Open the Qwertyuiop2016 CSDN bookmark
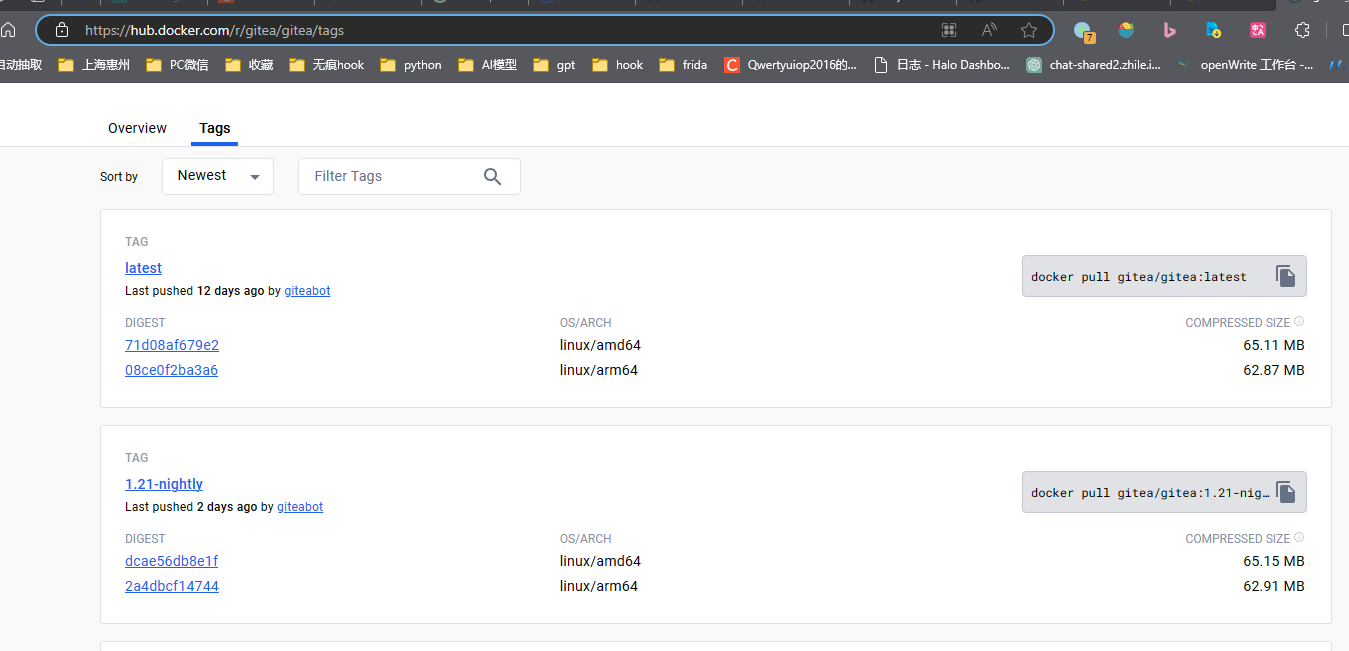The height and width of the screenshot is (651, 1349). (790, 65)
